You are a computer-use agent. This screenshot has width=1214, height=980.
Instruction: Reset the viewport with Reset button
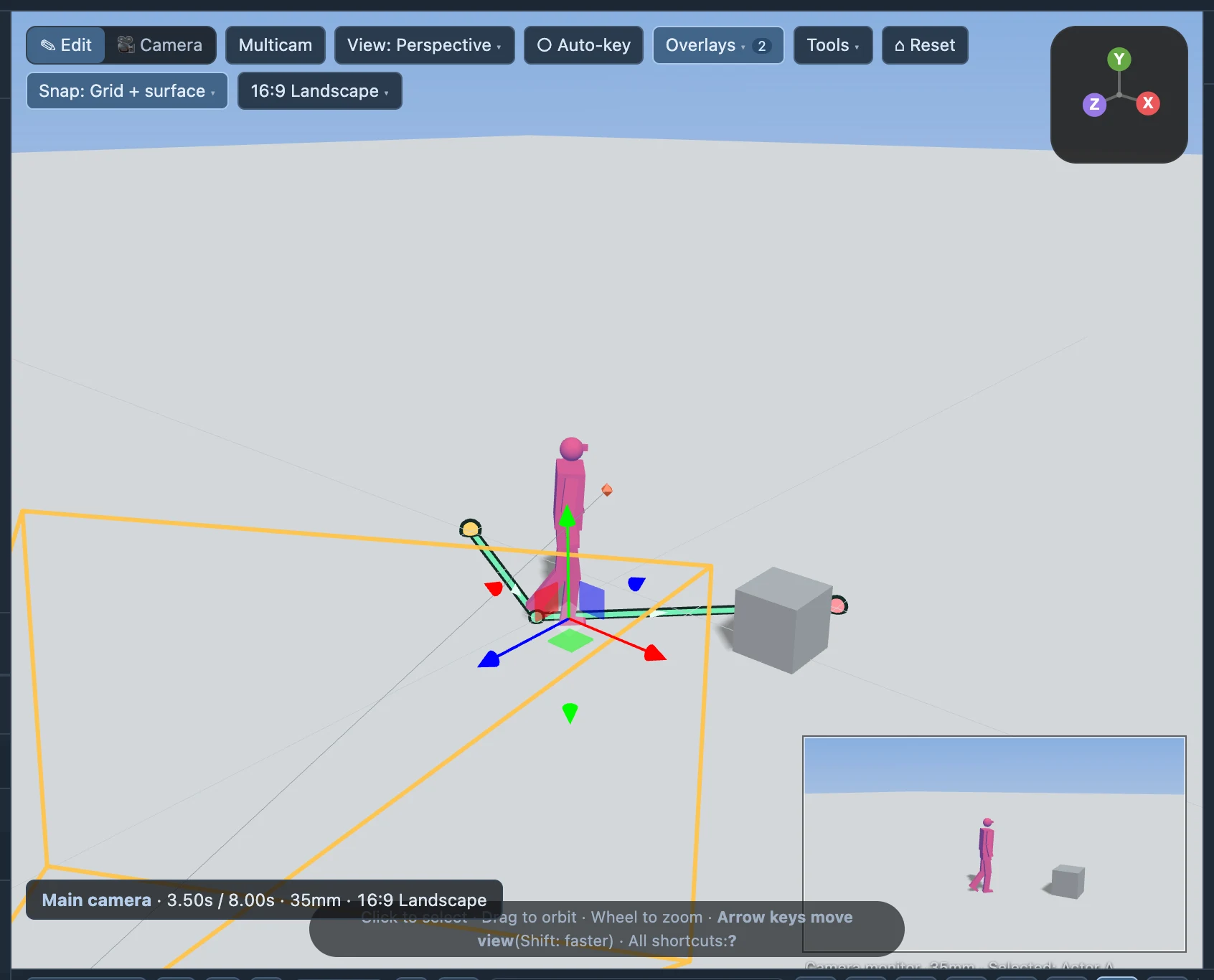coord(925,45)
